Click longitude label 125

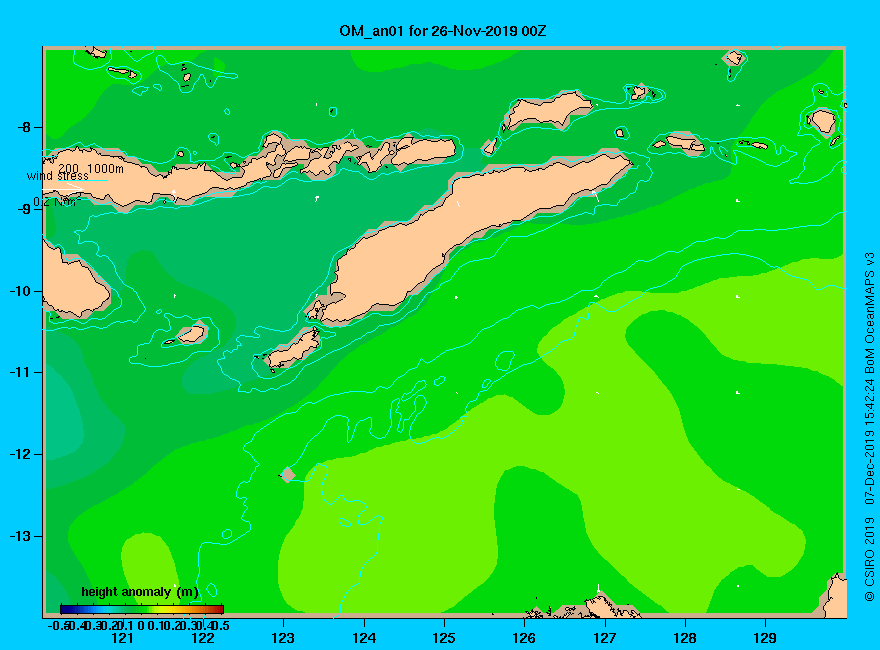pyautogui.click(x=444, y=638)
